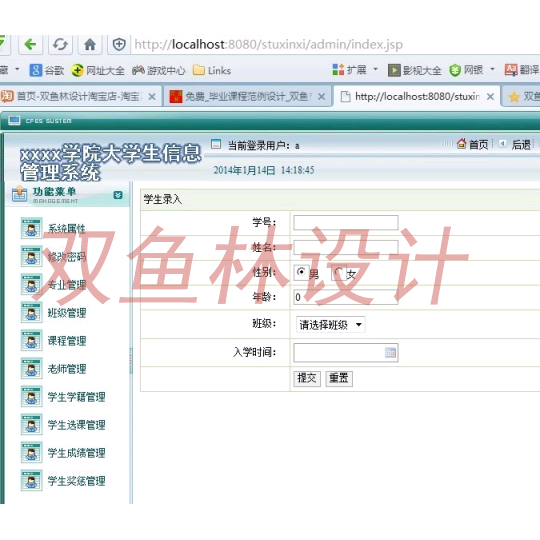Open the 影视大全 toolbar item

point(414,70)
